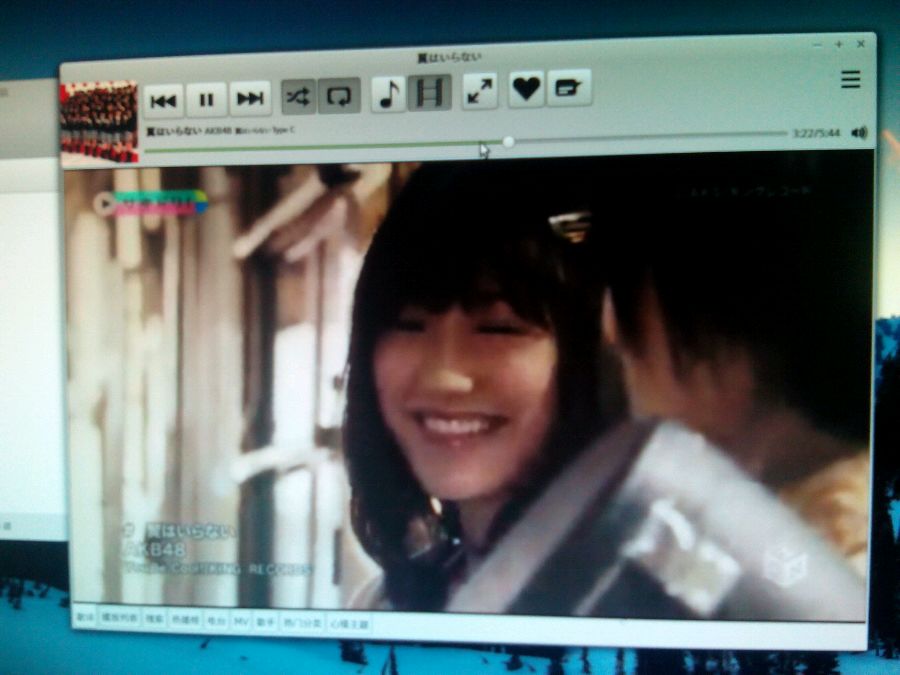This screenshot has height=675, width=900.
Task: Pause the playing song
Action: (206, 100)
